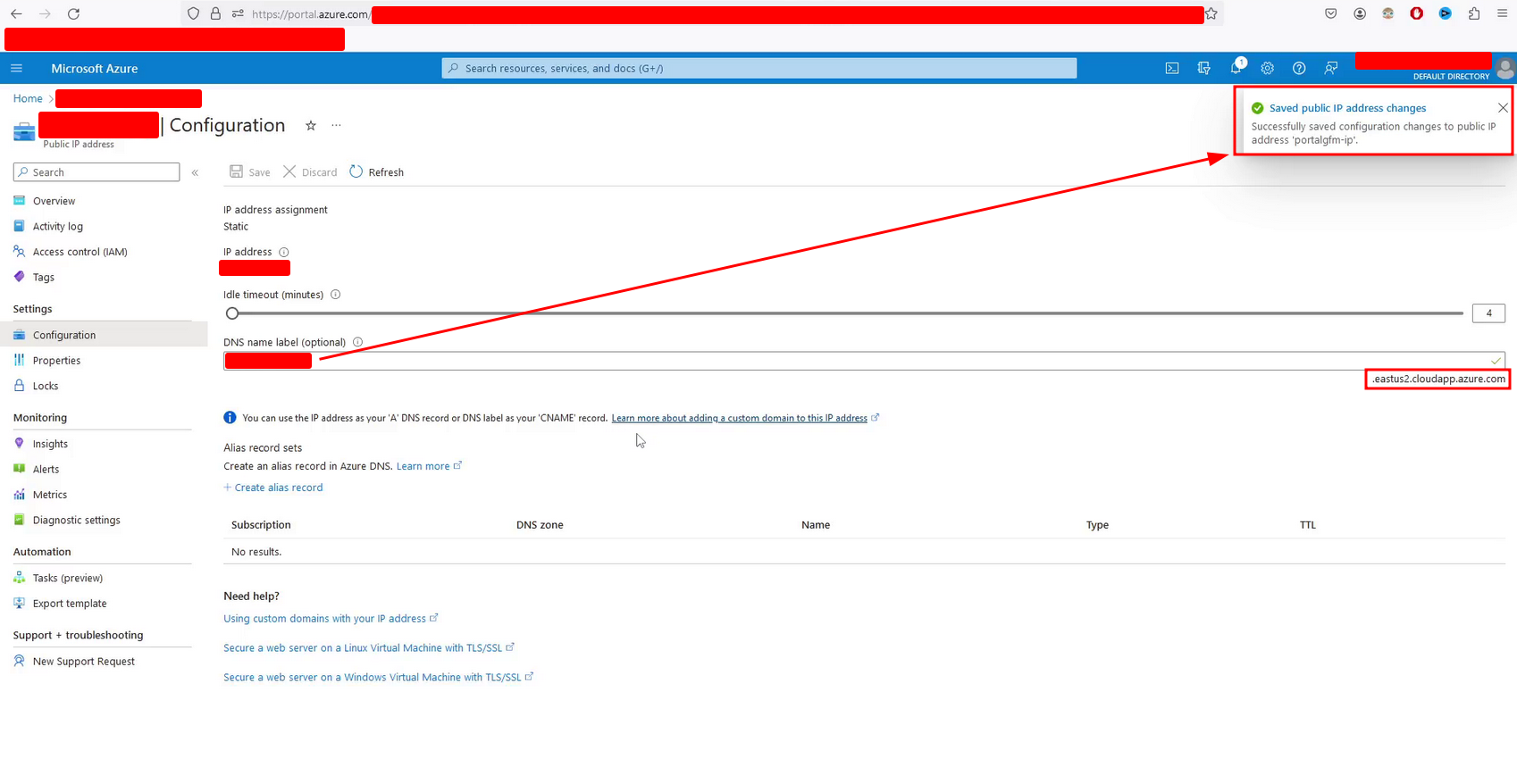Click the Idle timeout info icon
Image resolution: width=1517 pixels, height=784 pixels.
[x=336, y=295]
